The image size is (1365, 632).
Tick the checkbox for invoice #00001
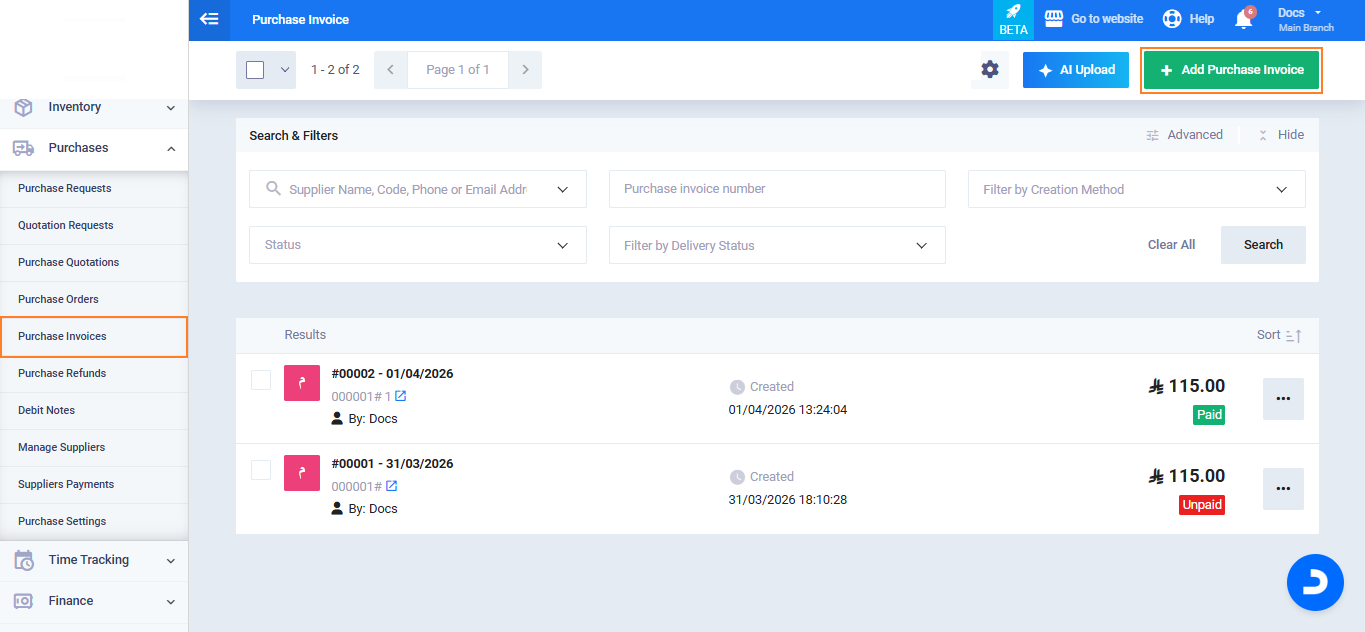point(261,470)
